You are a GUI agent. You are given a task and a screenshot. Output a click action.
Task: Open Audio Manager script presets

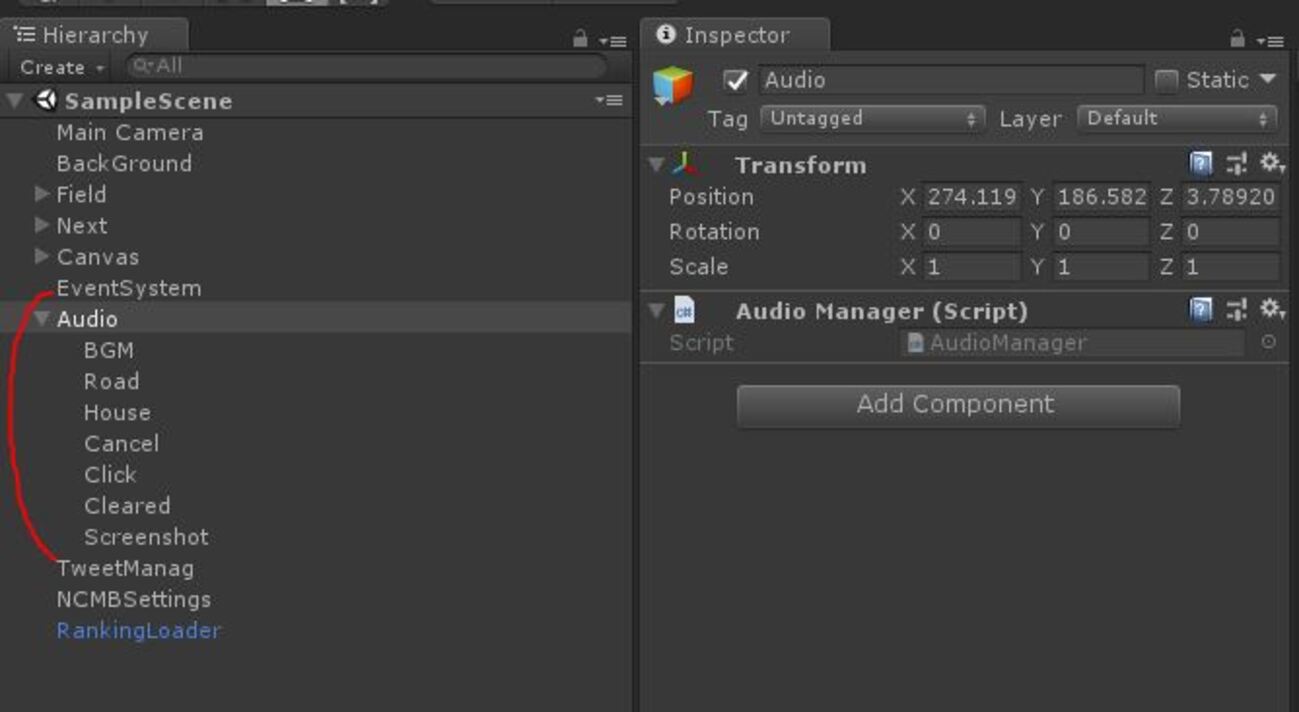1237,310
